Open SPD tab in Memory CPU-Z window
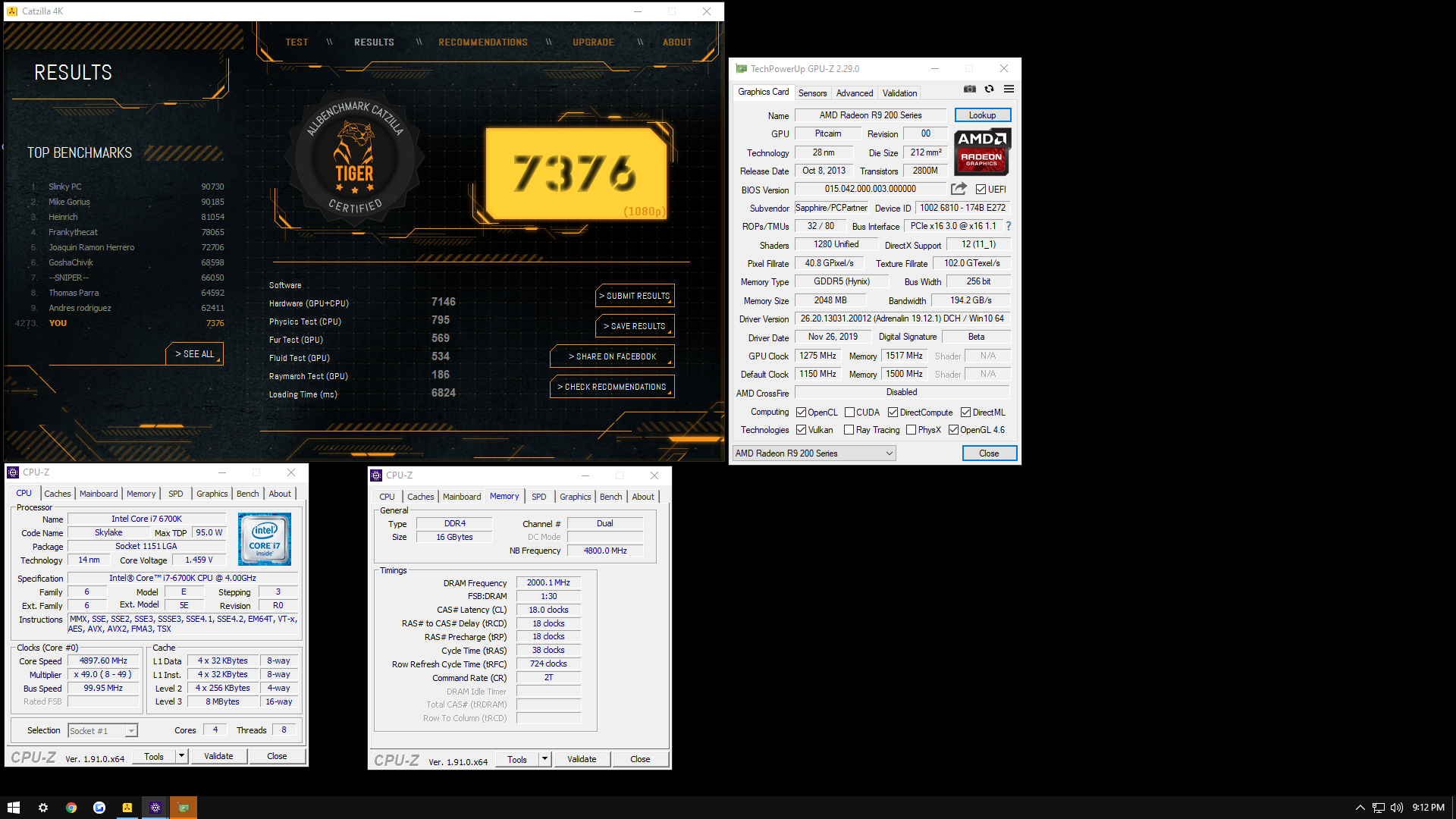1456x819 pixels. point(538,497)
